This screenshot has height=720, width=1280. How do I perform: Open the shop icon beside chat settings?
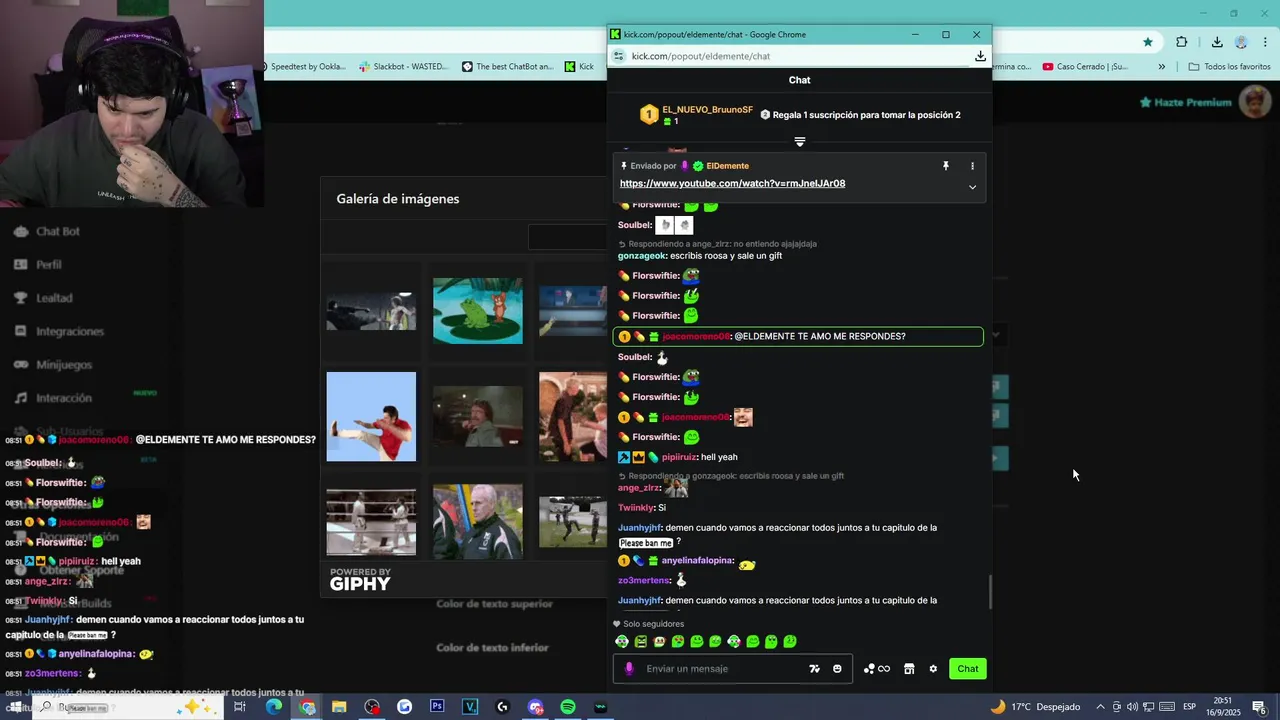pyautogui.click(x=909, y=669)
